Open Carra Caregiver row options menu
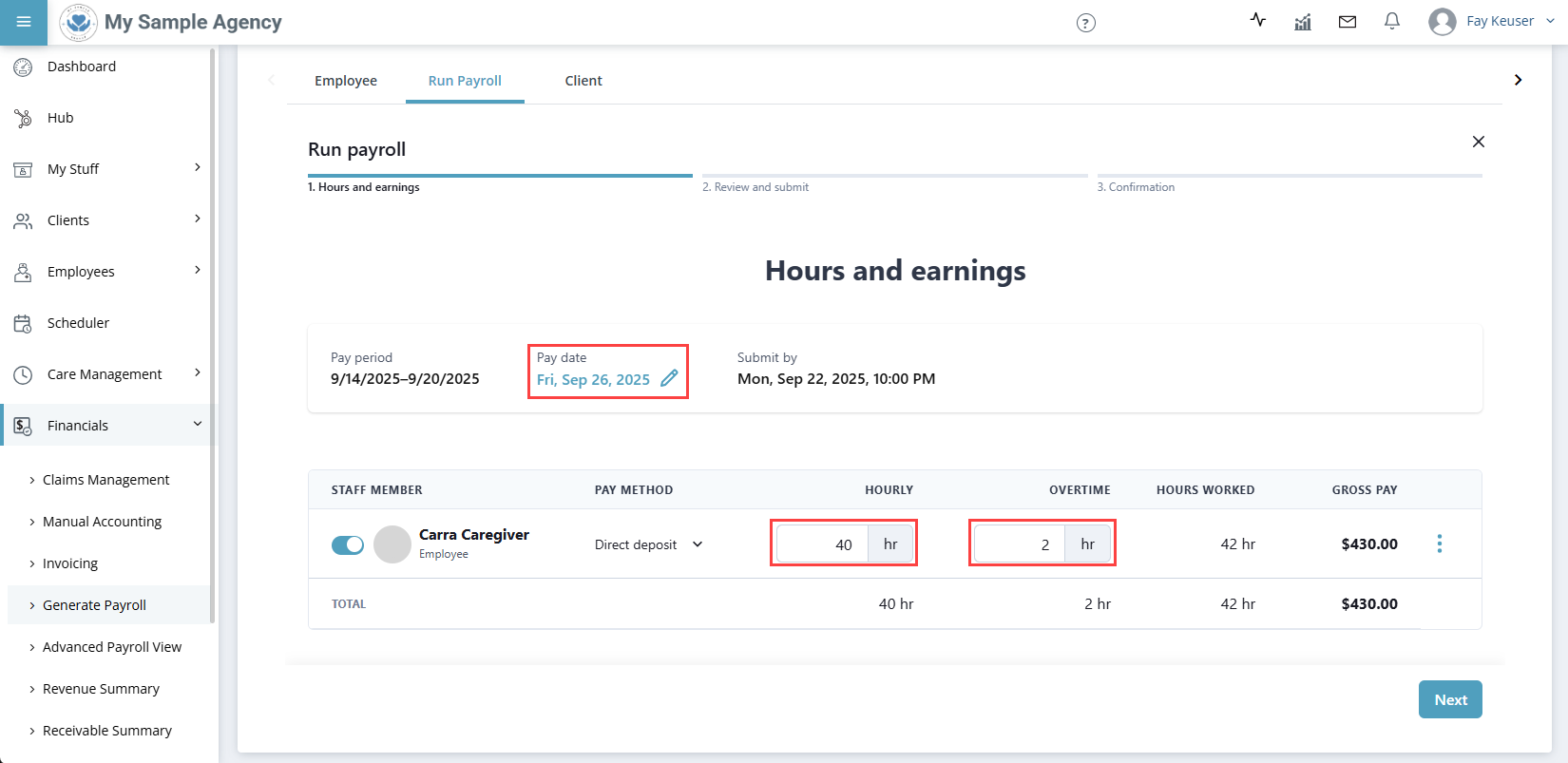 1439,544
